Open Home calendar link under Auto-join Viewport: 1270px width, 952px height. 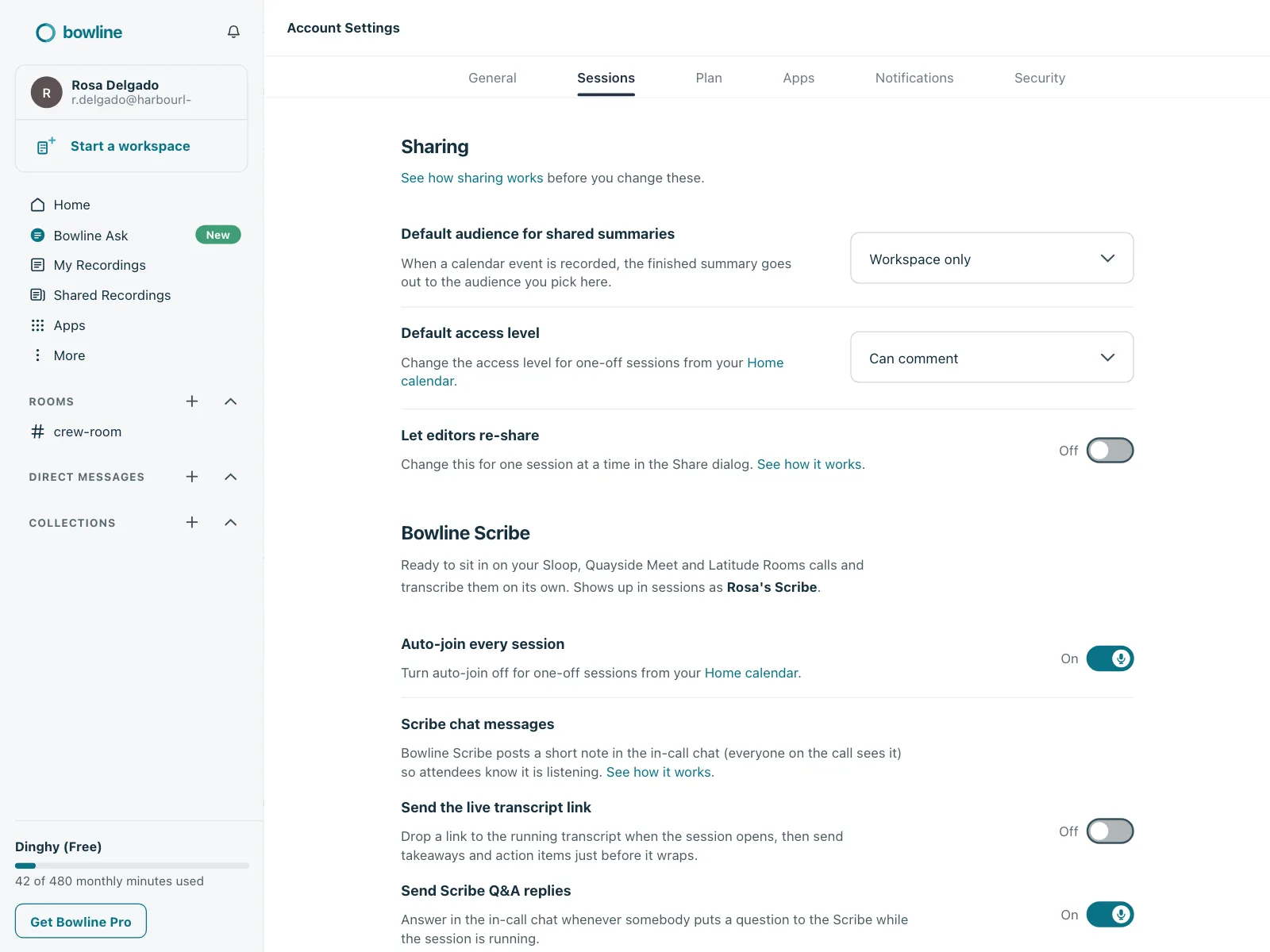752,673
